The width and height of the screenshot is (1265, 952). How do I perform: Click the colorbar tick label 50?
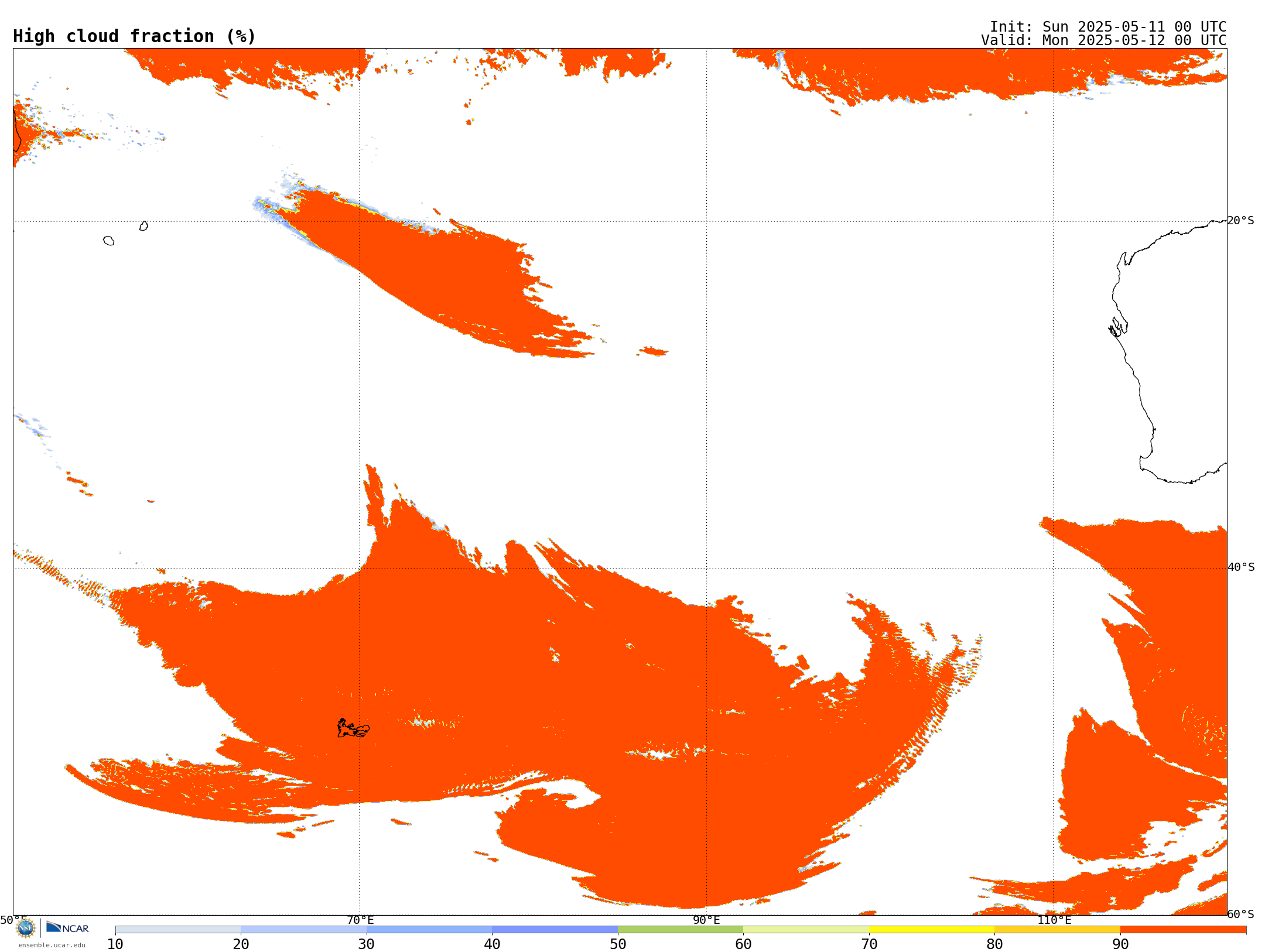coord(618,944)
